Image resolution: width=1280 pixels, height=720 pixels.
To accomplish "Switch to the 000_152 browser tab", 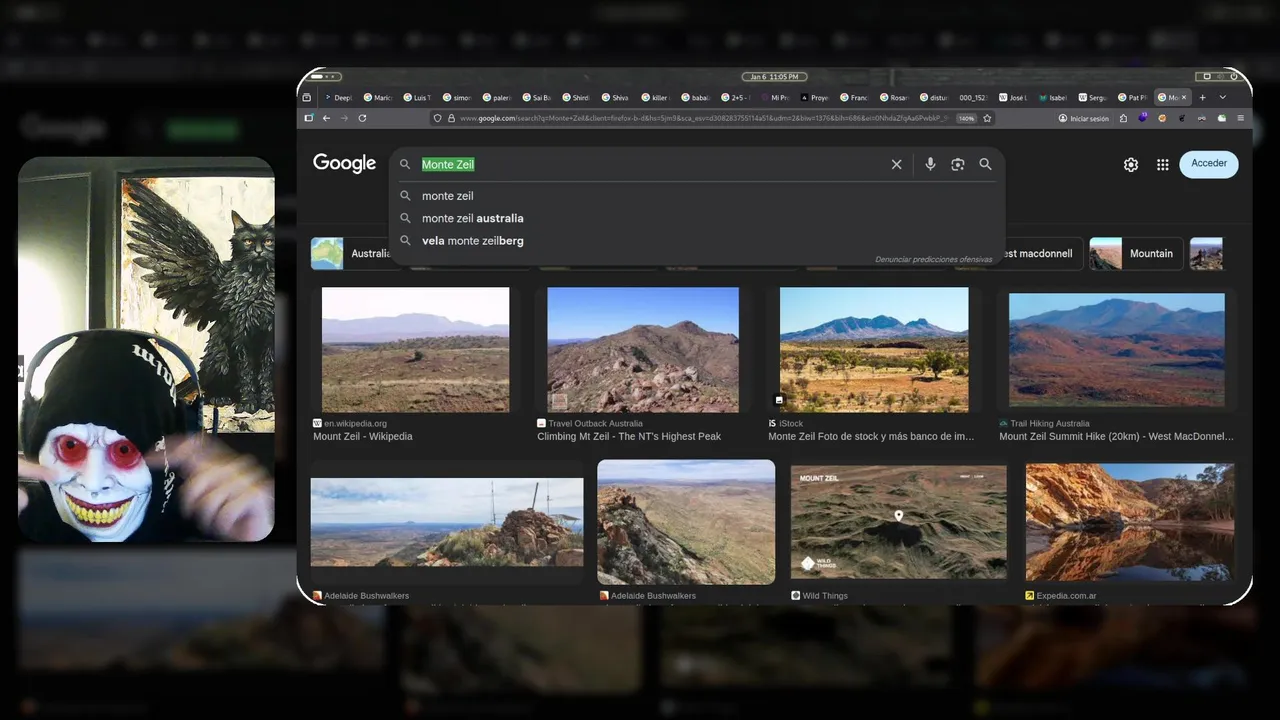I will click(x=972, y=98).
